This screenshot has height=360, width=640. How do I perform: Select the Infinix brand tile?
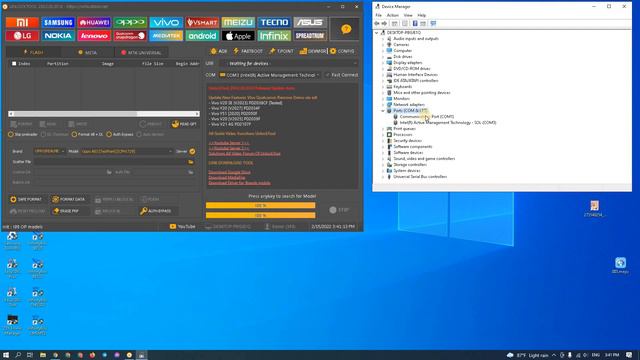tap(274, 36)
